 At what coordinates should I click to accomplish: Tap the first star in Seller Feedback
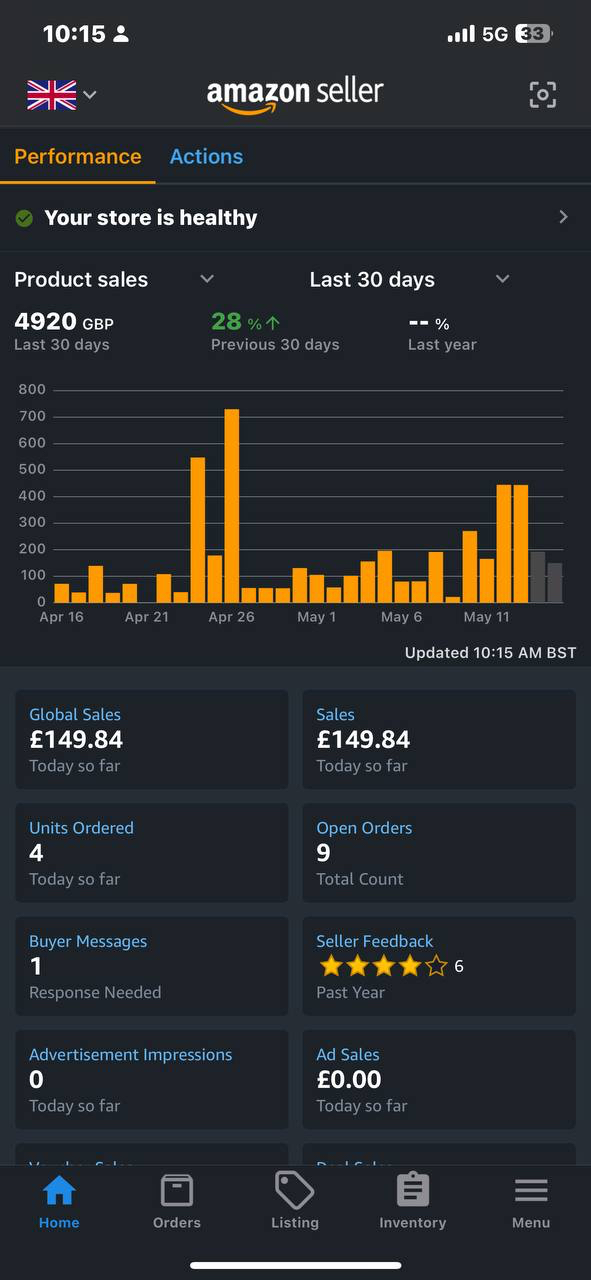pos(330,966)
